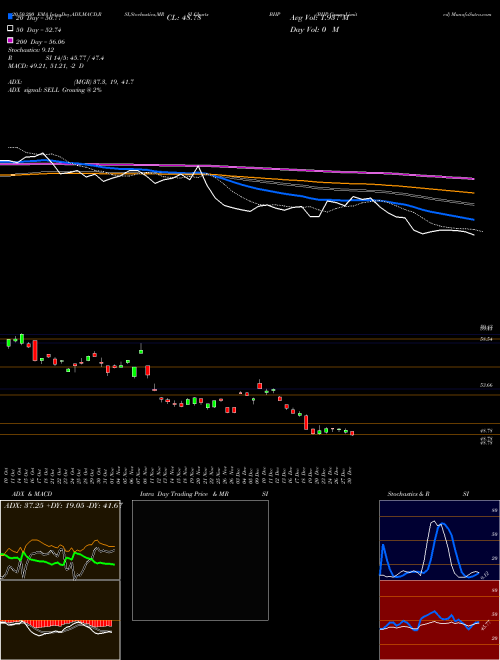The width and height of the screenshot is (500, 660).
Task: Click the 53.66 price axis label
Action: click(x=487, y=385)
